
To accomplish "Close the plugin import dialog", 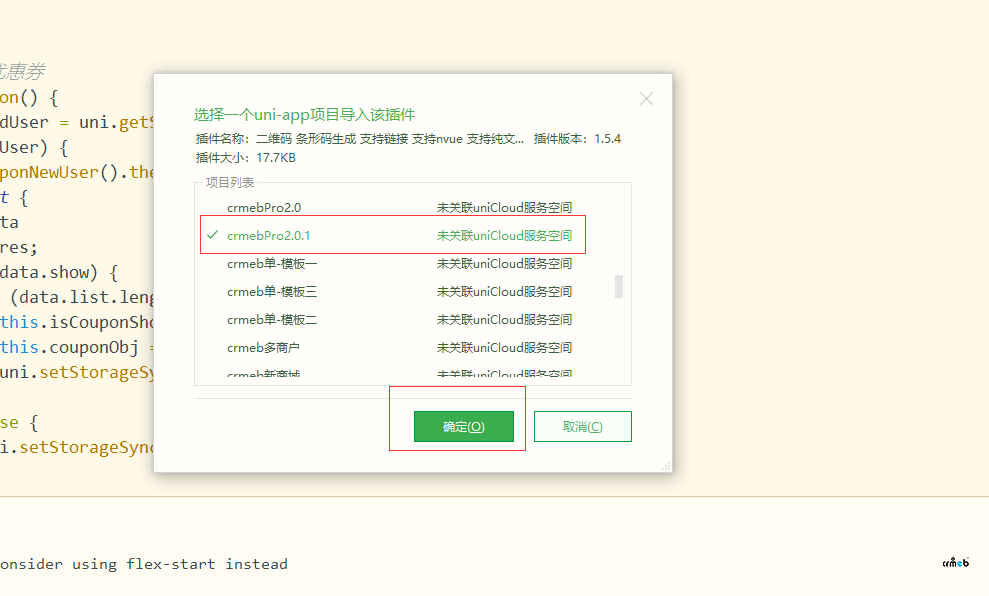I will (646, 99).
